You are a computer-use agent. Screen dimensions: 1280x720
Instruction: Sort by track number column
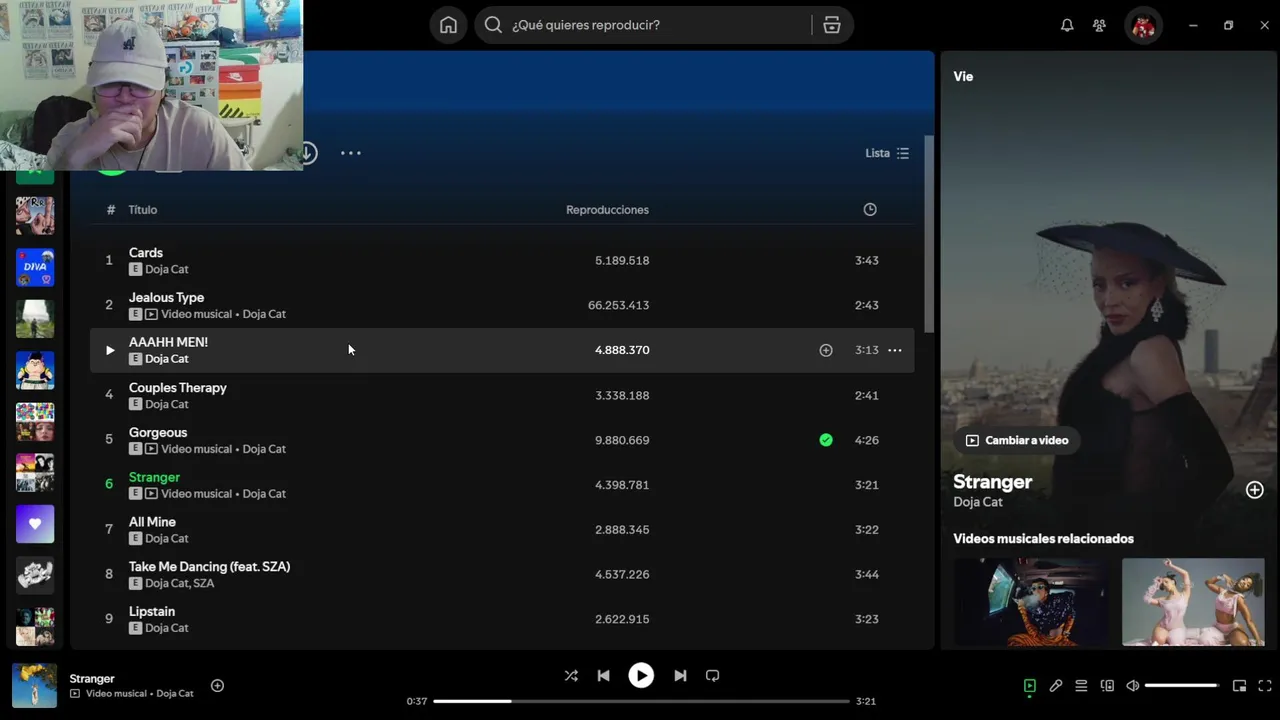point(111,210)
